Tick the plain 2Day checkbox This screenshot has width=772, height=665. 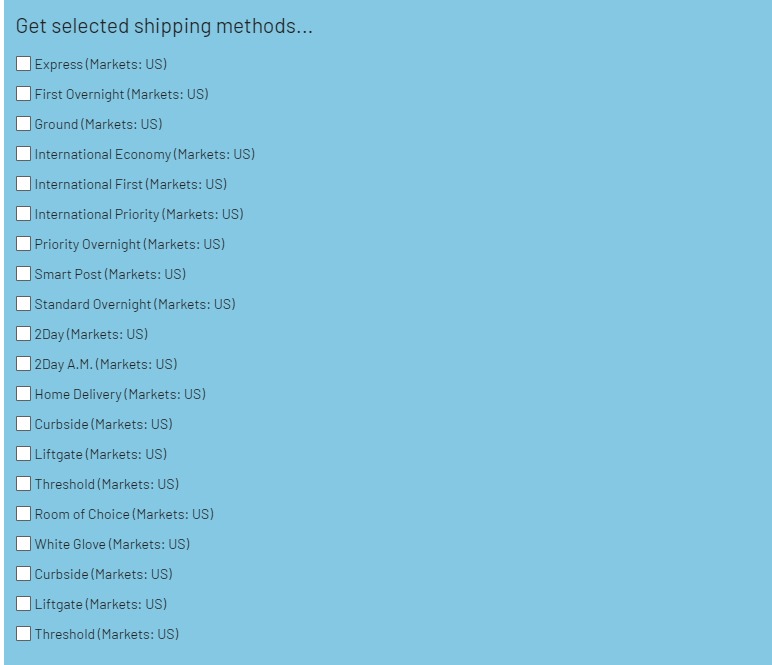(x=23, y=334)
